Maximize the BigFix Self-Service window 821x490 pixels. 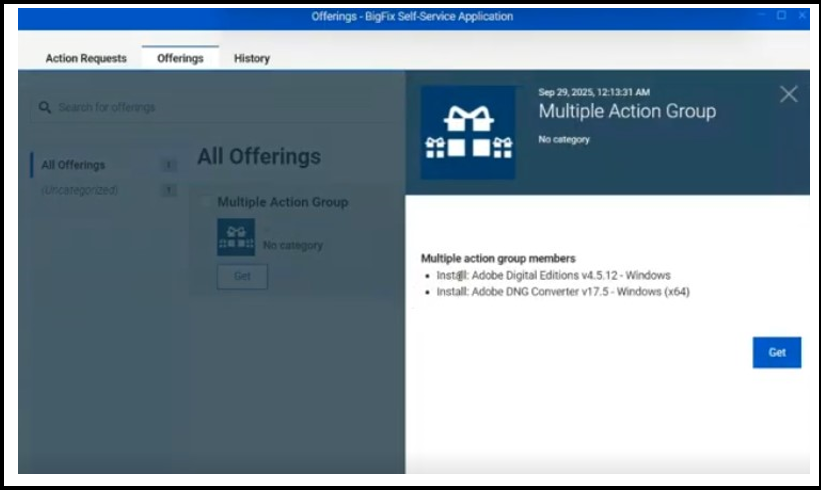(x=781, y=16)
